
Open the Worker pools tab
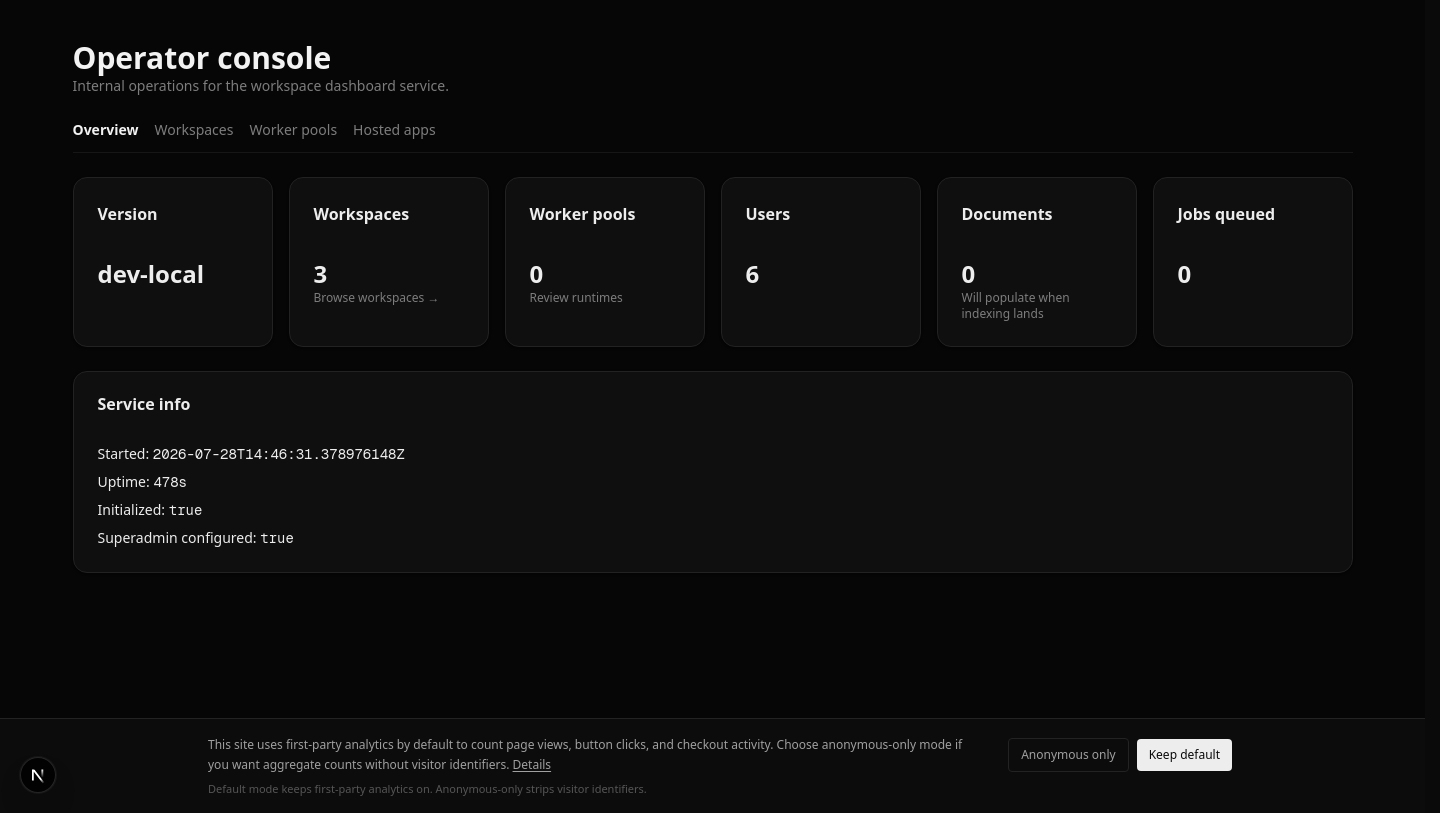[293, 130]
